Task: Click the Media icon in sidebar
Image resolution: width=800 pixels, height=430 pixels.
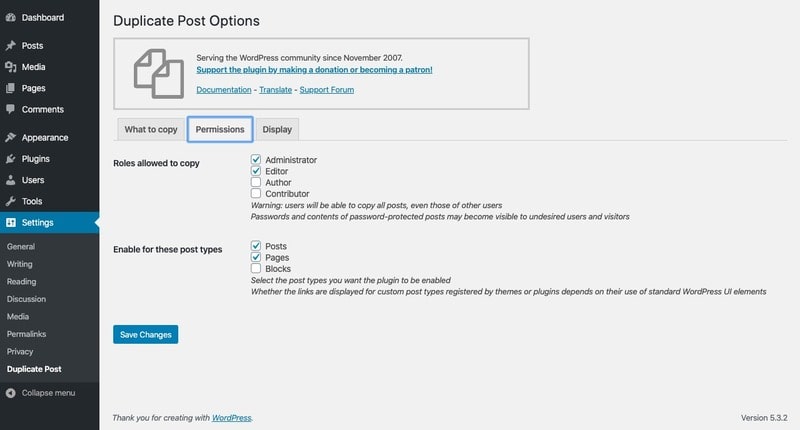Action: [10, 67]
